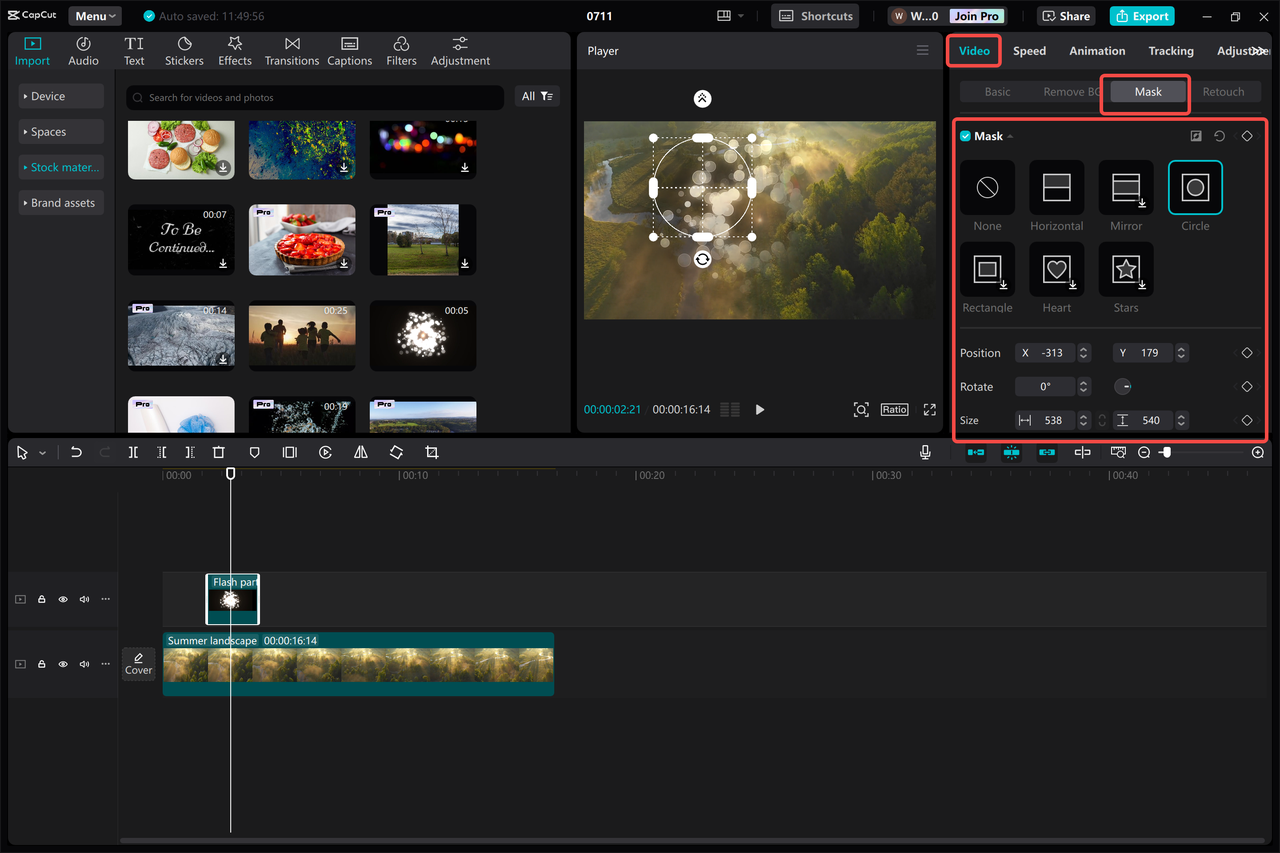Open the select tool mode dropdown arrow
This screenshot has height=853, width=1280.
click(42, 453)
